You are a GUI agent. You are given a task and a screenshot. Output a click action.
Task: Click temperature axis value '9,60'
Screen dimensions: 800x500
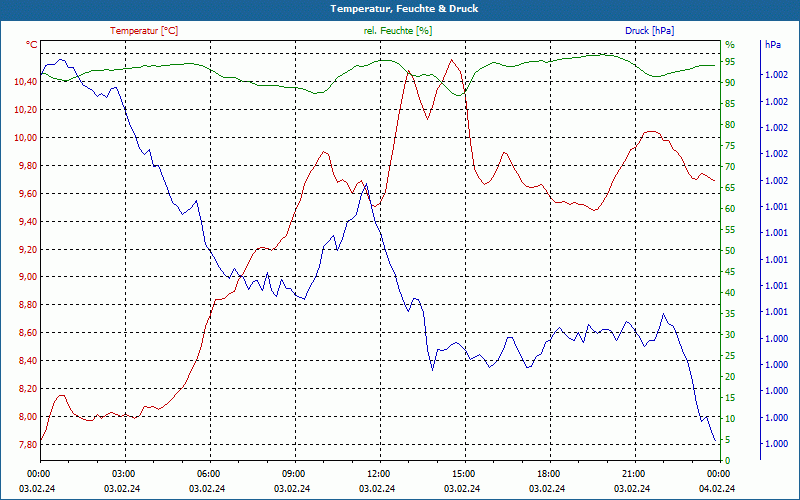point(28,194)
